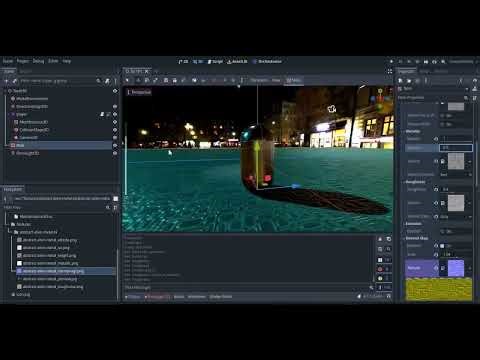Viewport: 480px width, 360px height.
Task: Open the Inspector object history icon
Action: pyautogui.click(x=474, y=80)
